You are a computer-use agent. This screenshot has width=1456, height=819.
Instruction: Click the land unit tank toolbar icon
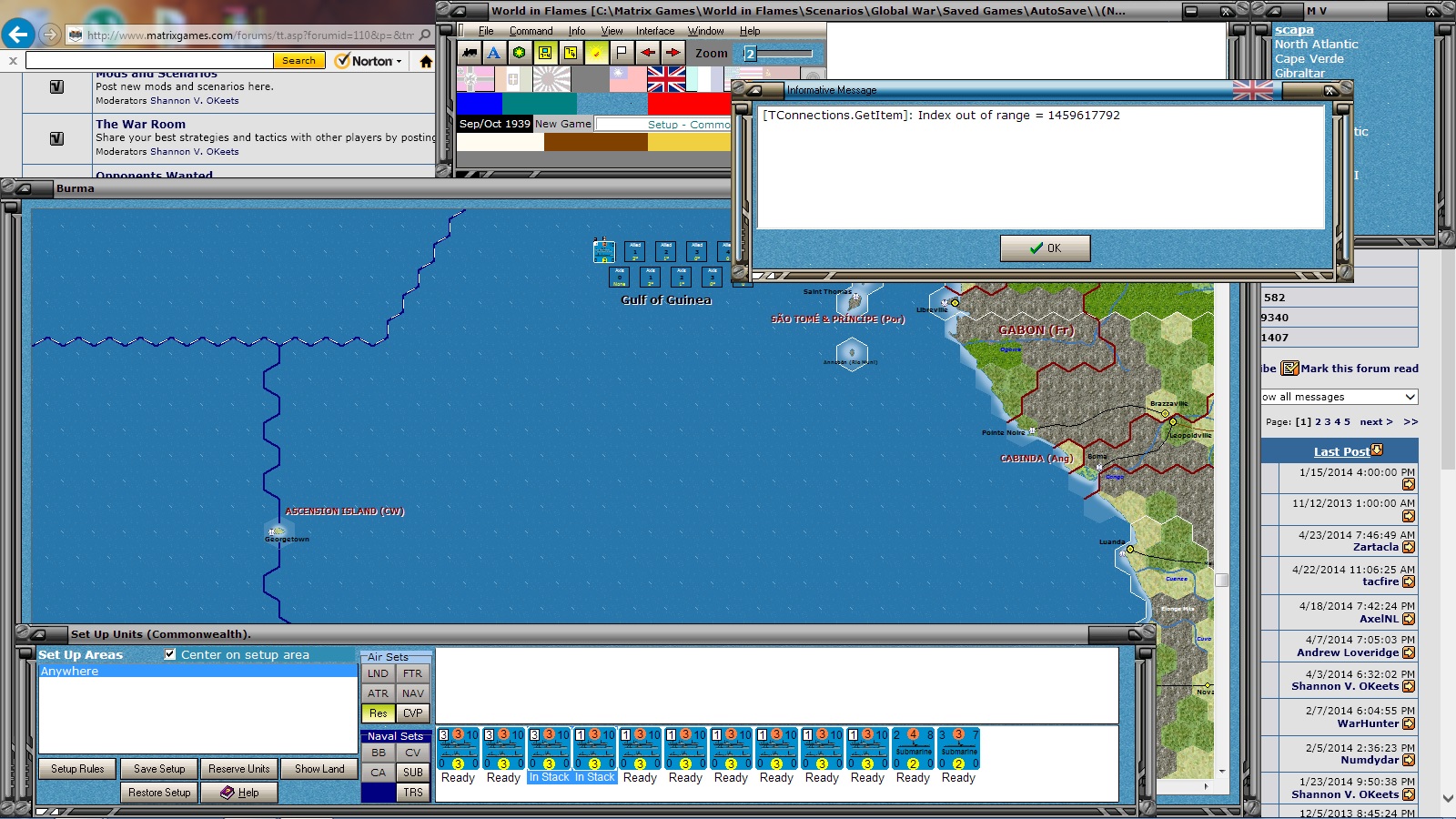pyautogui.click(x=470, y=53)
